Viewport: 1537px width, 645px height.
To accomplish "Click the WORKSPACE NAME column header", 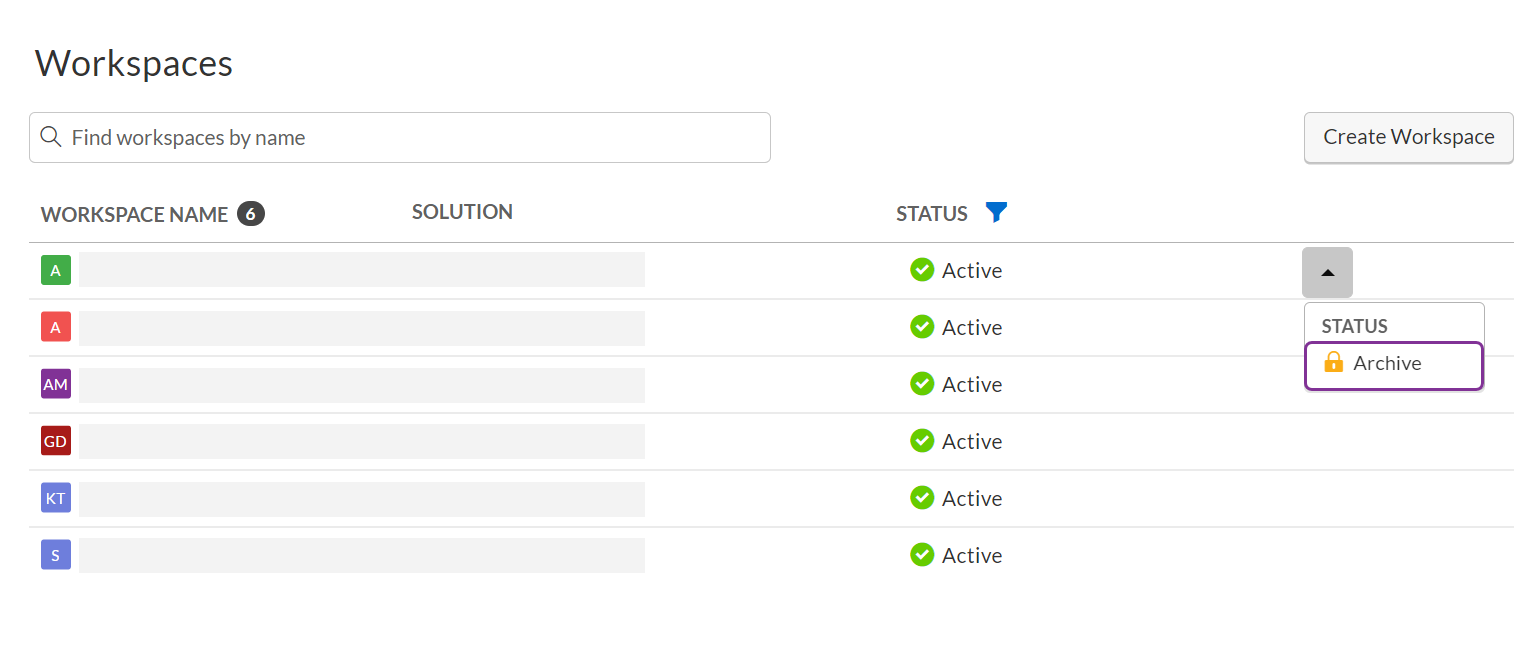I will pyautogui.click(x=133, y=214).
